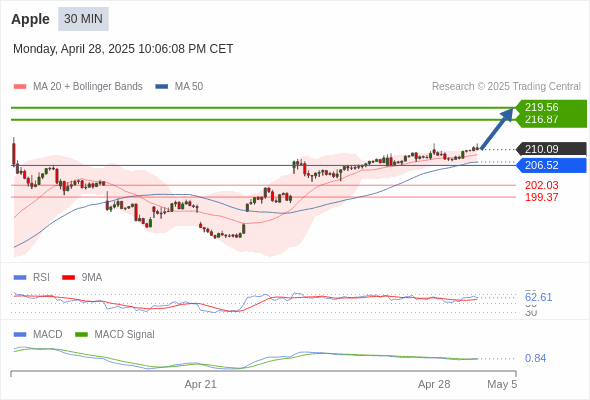The image size is (590, 400).
Task: Toggle the 9MA red legend entry
Action: click(x=82, y=277)
